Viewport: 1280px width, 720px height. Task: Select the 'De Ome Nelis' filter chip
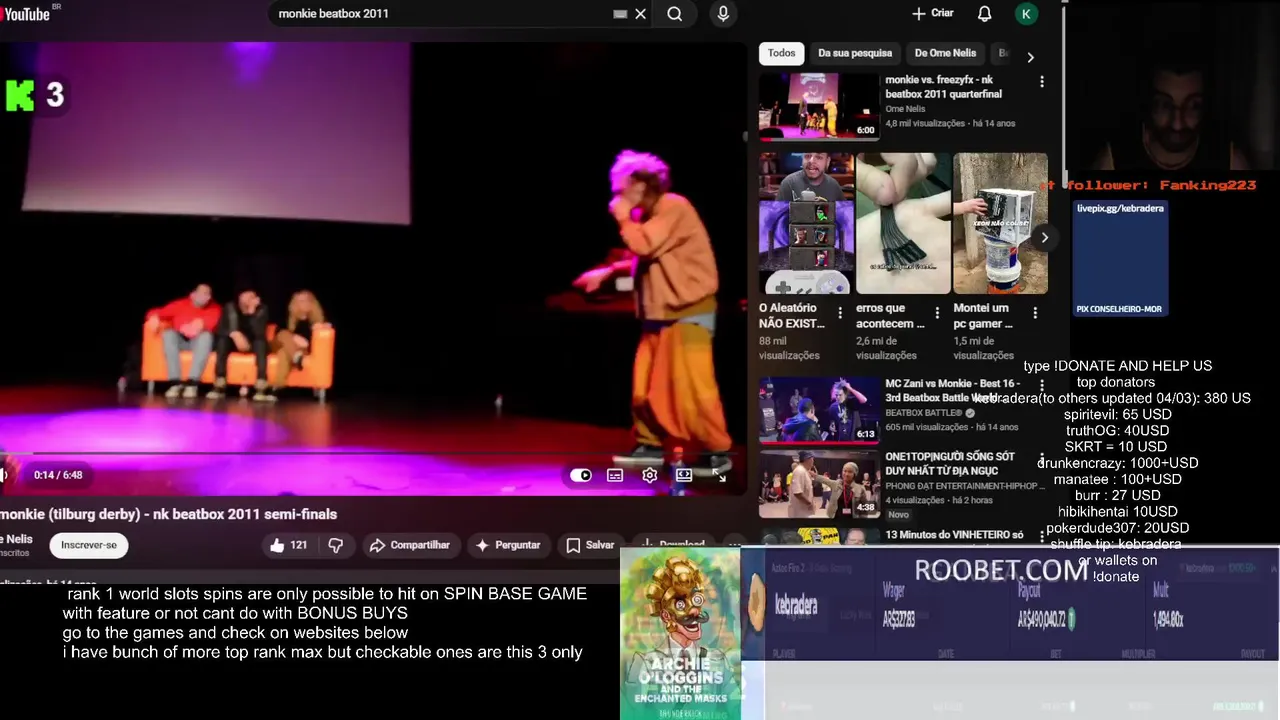[x=945, y=53]
